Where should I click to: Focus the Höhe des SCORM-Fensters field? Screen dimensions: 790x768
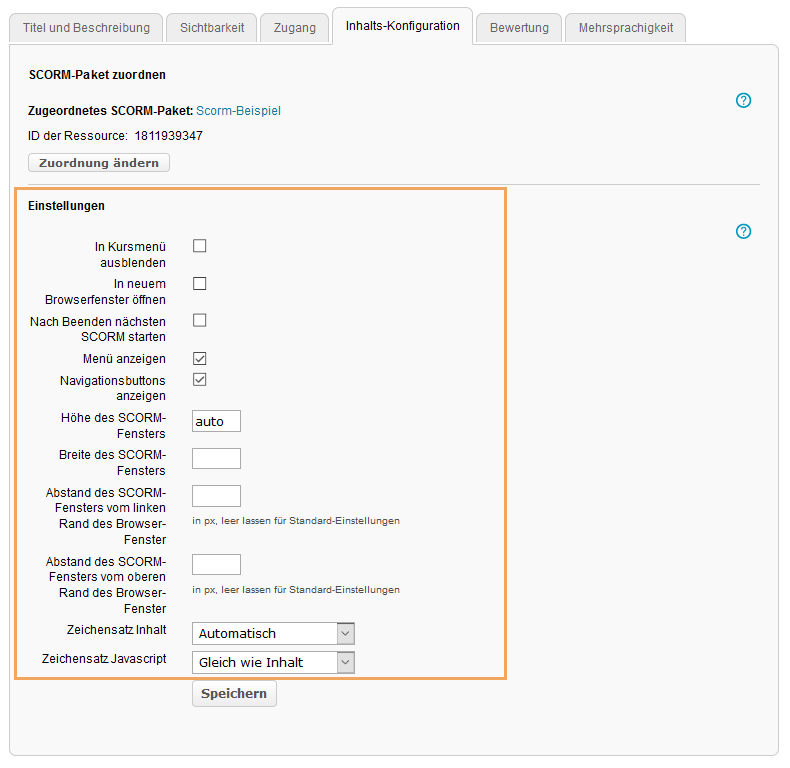(216, 422)
